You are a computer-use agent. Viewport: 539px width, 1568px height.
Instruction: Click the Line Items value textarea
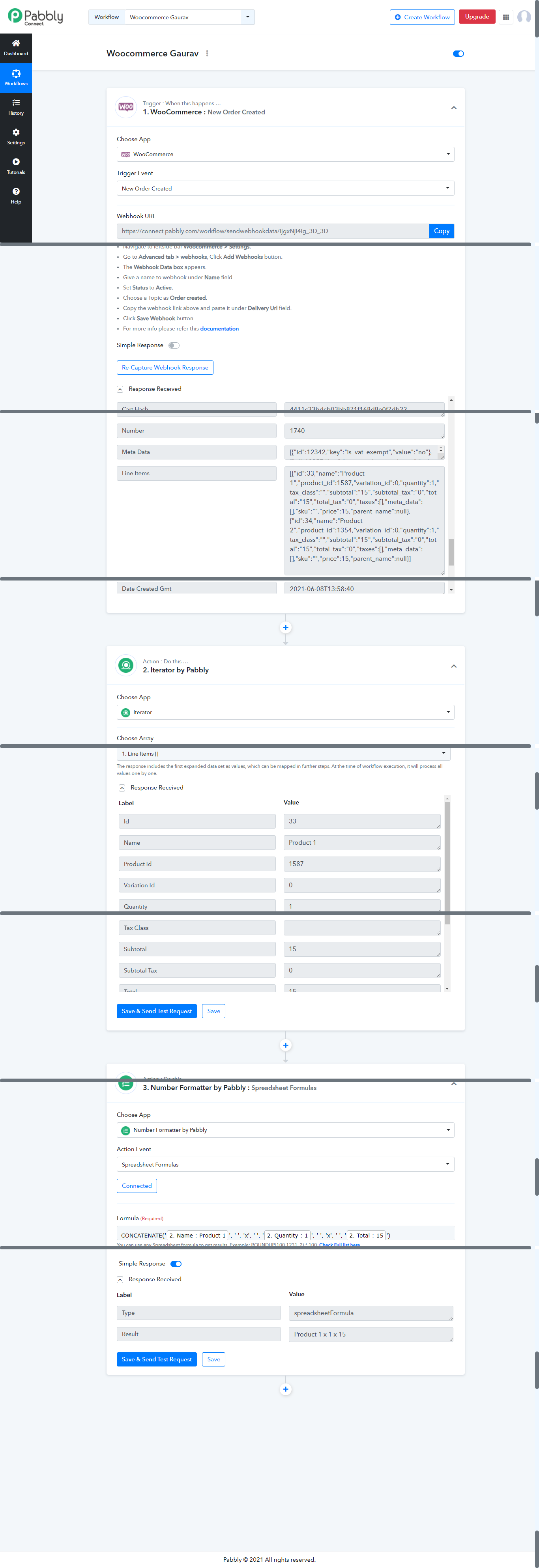[x=364, y=521]
